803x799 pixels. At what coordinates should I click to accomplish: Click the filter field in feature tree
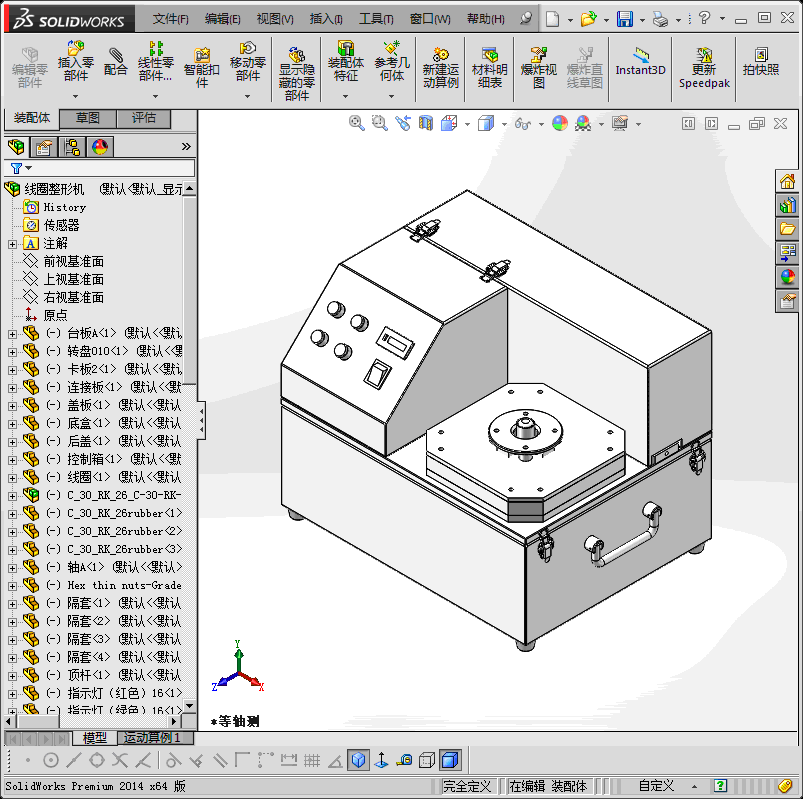click(99, 168)
